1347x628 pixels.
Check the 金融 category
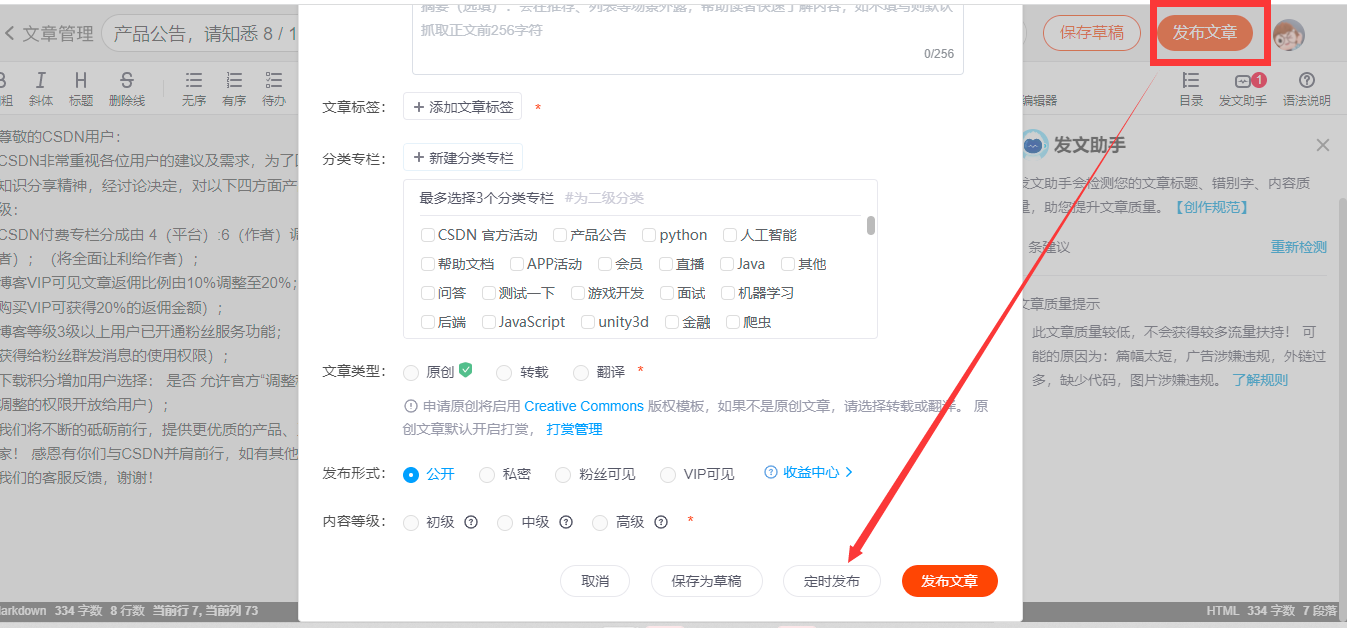tap(672, 322)
